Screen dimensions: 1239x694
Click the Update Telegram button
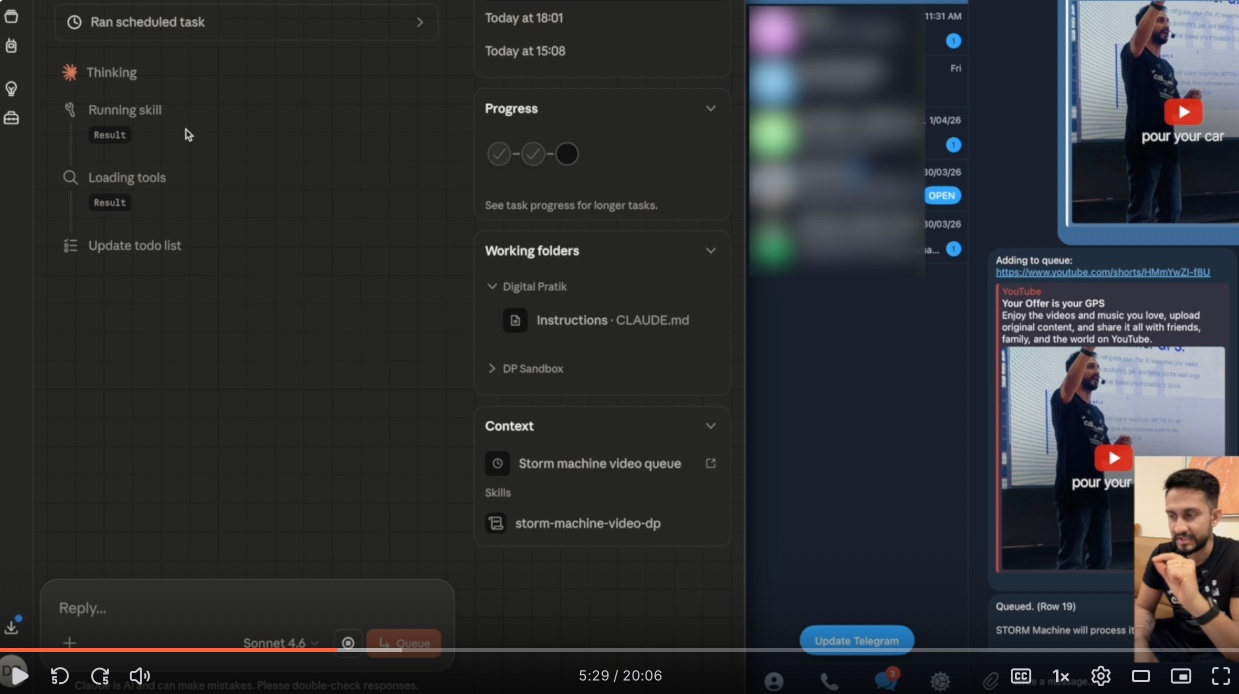856,641
